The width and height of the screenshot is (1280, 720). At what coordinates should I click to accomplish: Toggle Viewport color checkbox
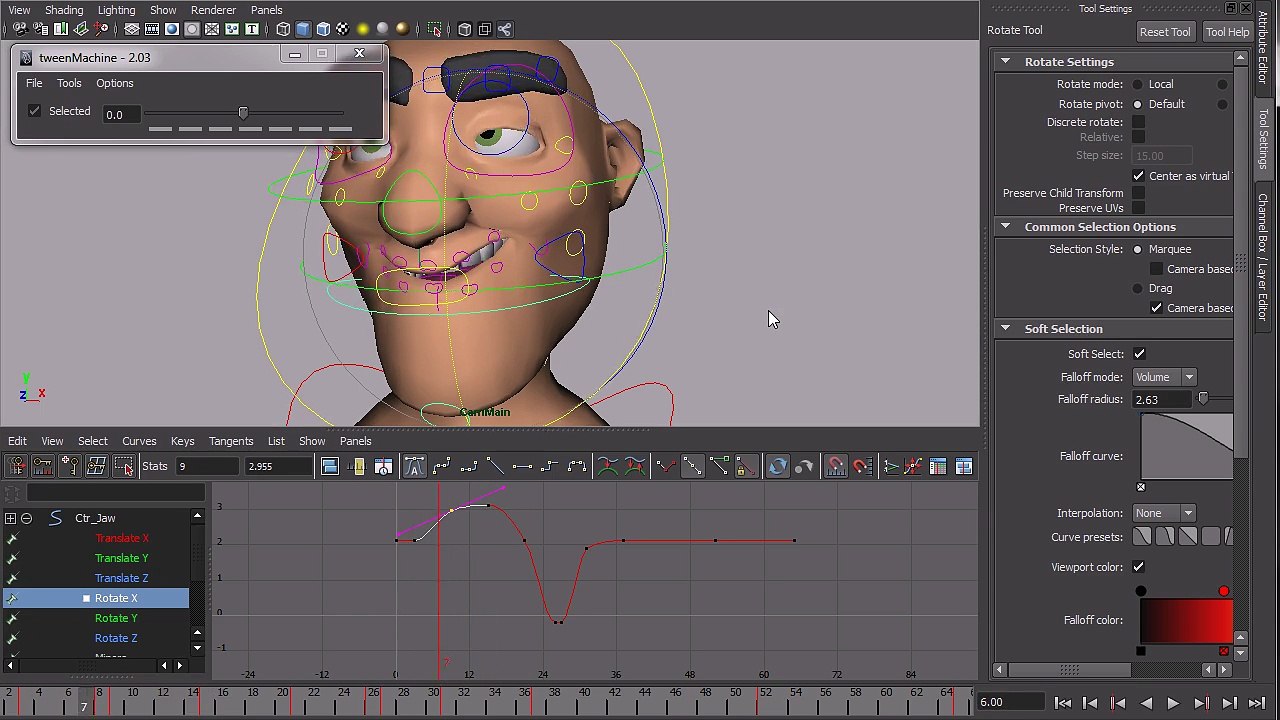tap(1139, 567)
